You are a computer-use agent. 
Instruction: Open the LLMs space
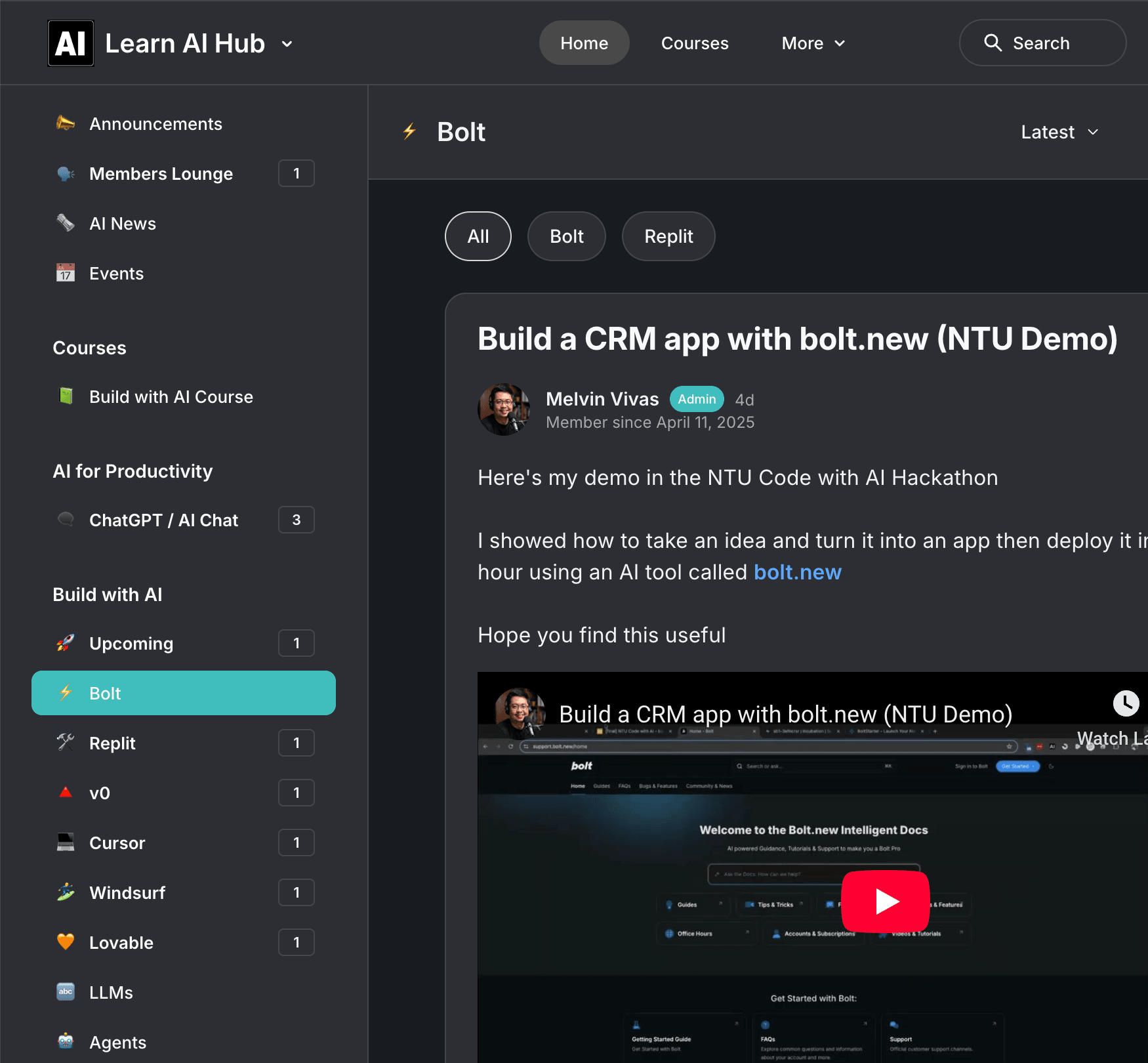point(184,992)
